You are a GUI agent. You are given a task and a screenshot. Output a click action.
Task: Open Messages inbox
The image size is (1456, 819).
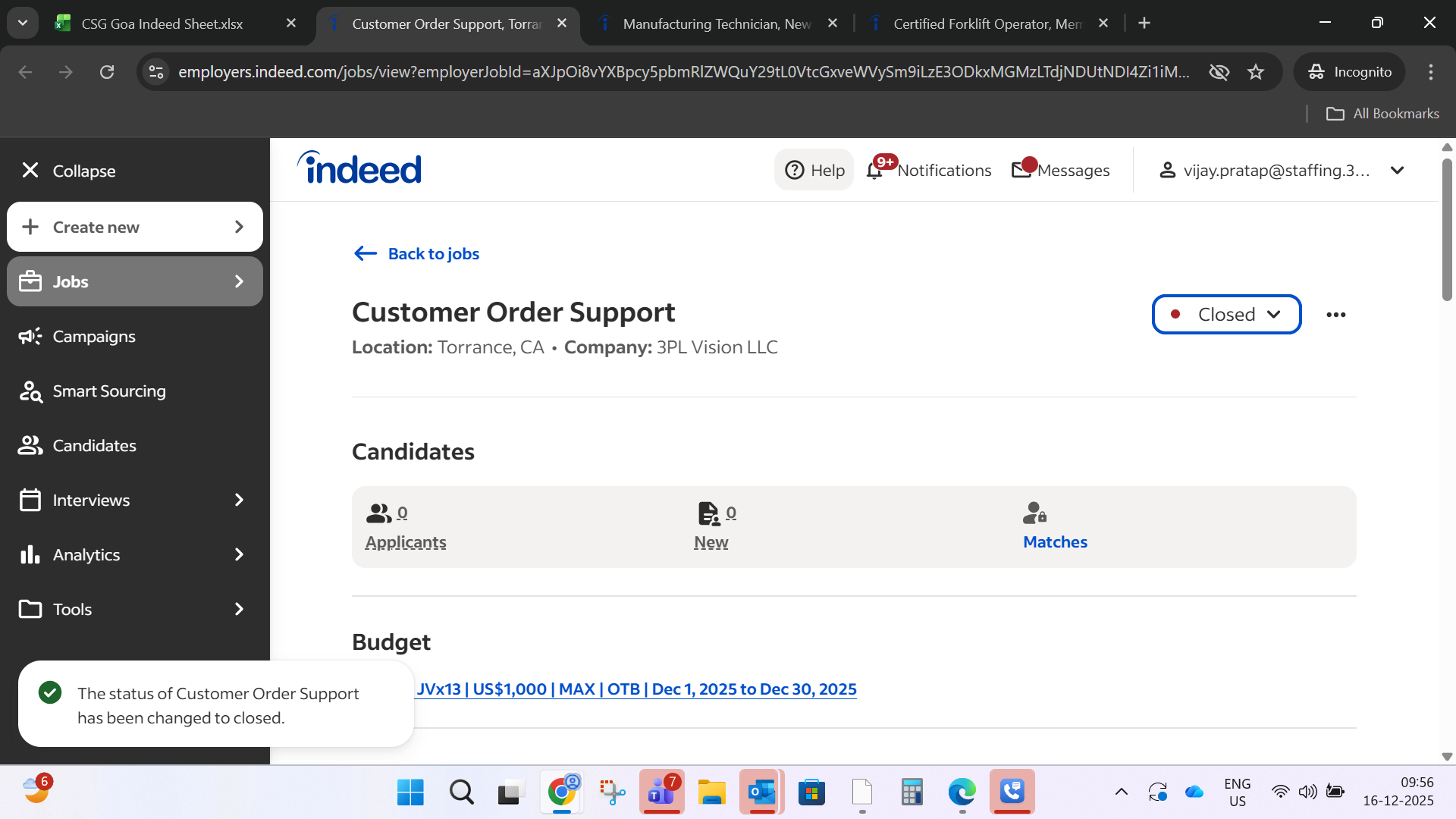1061,170
